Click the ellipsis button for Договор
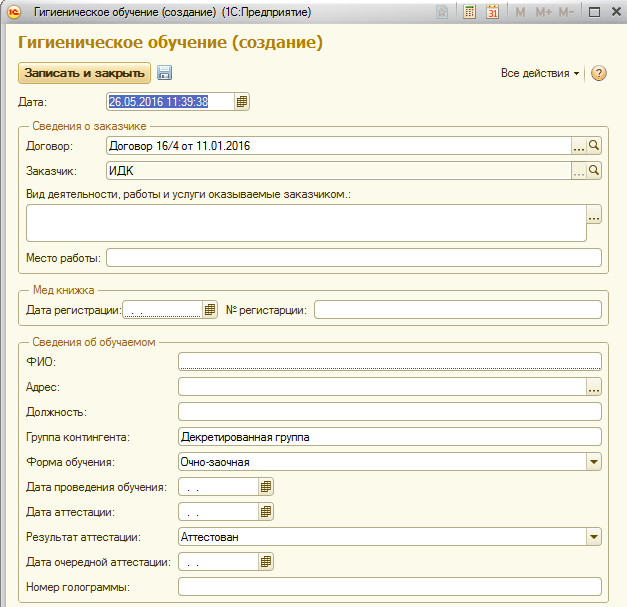 tap(578, 146)
